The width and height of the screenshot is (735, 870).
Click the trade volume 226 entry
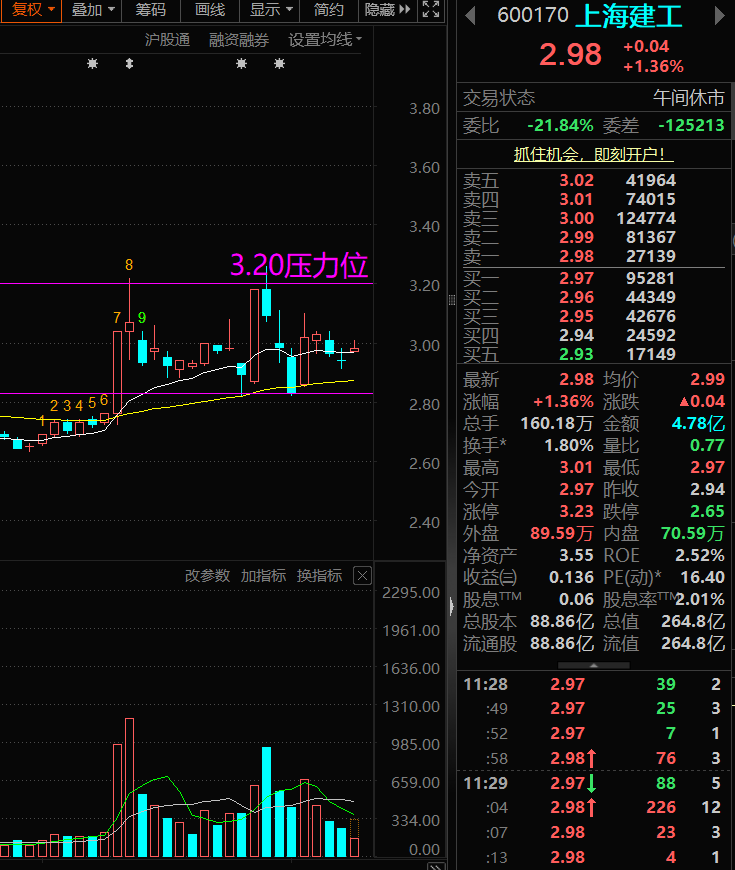[x=661, y=807]
